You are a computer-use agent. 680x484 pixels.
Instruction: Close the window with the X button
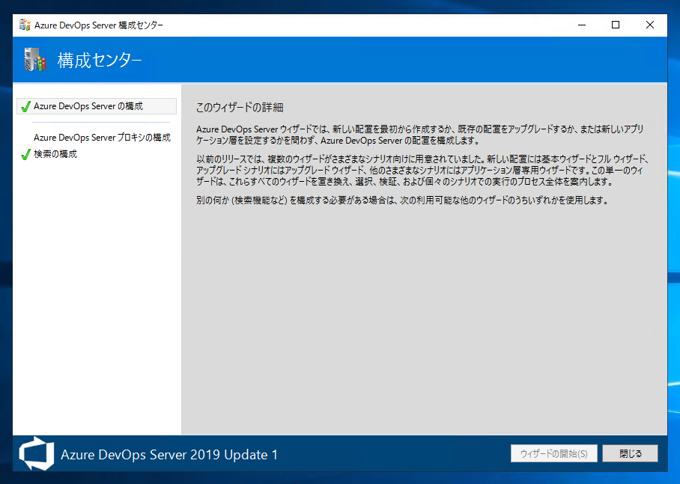650,25
